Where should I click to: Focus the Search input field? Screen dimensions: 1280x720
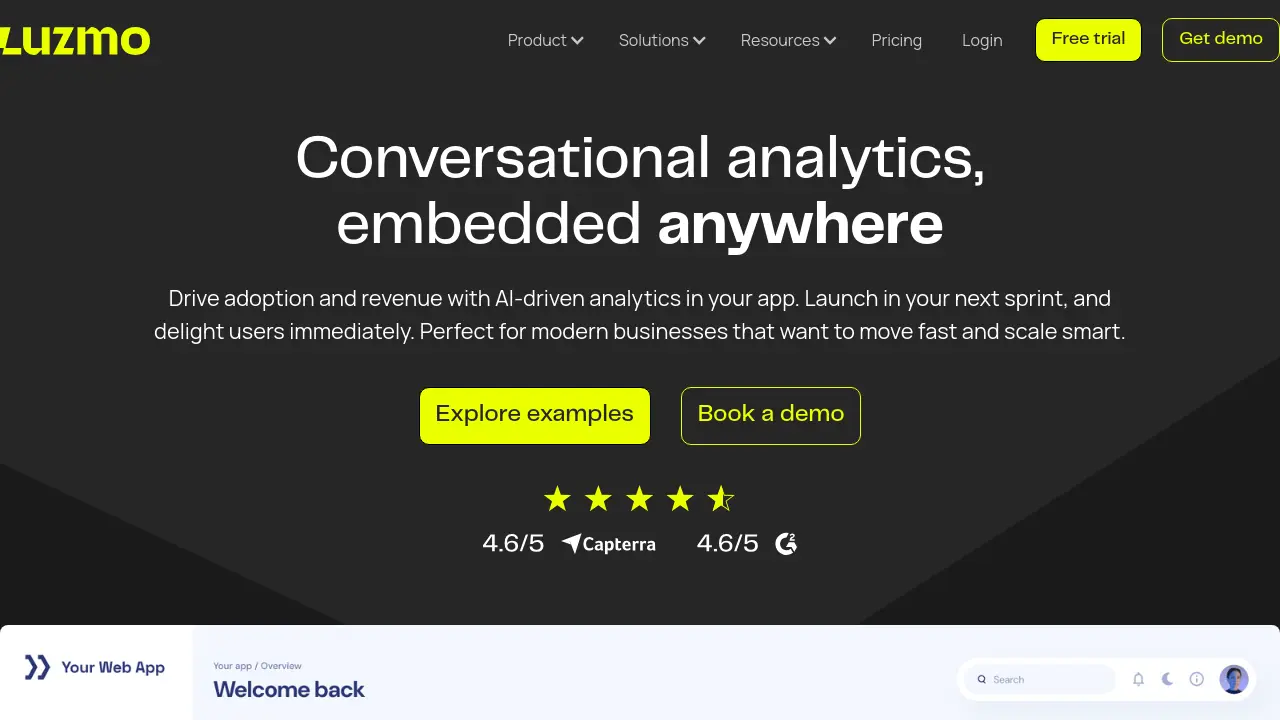(1040, 679)
